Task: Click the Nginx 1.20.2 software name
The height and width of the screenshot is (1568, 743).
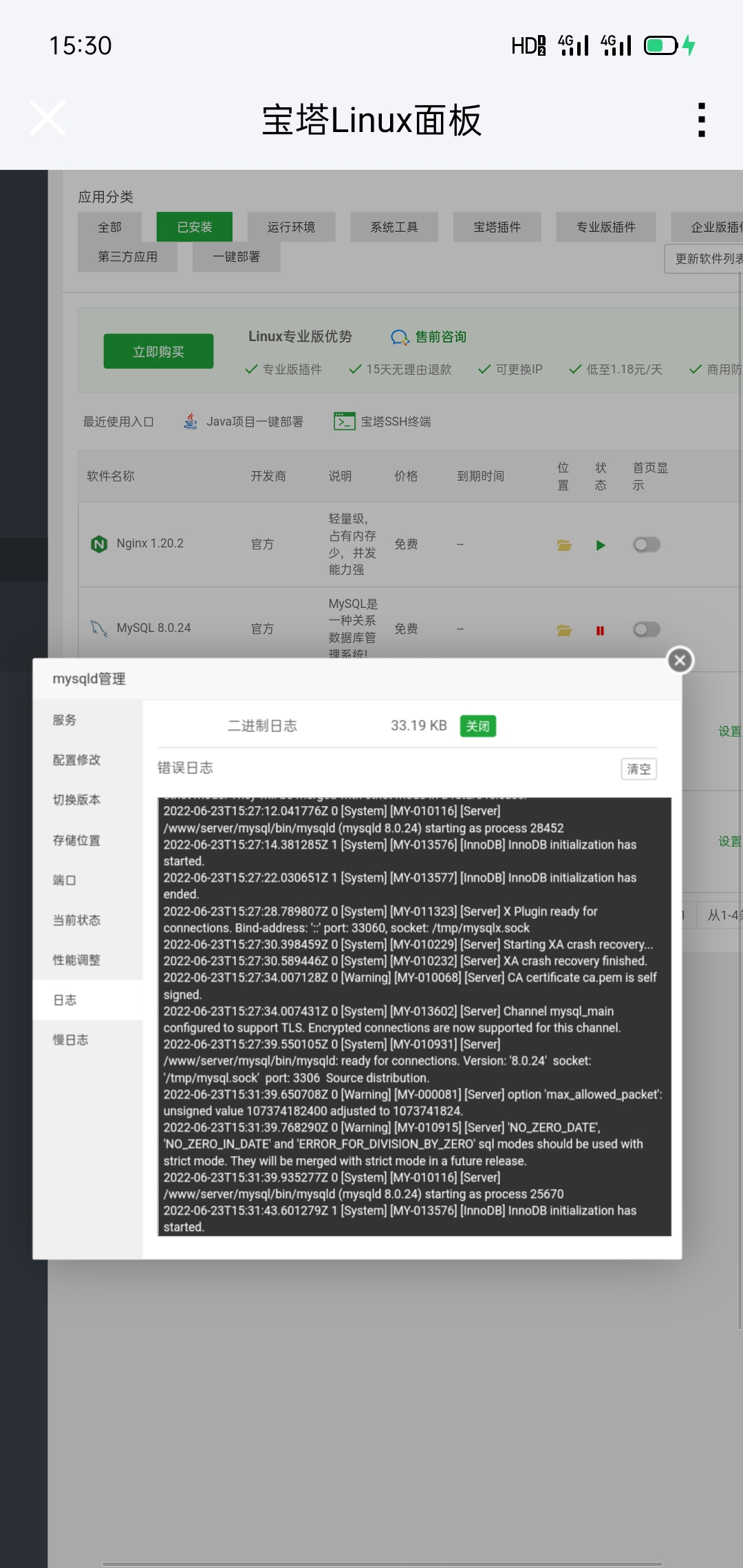Action: (x=150, y=543)
